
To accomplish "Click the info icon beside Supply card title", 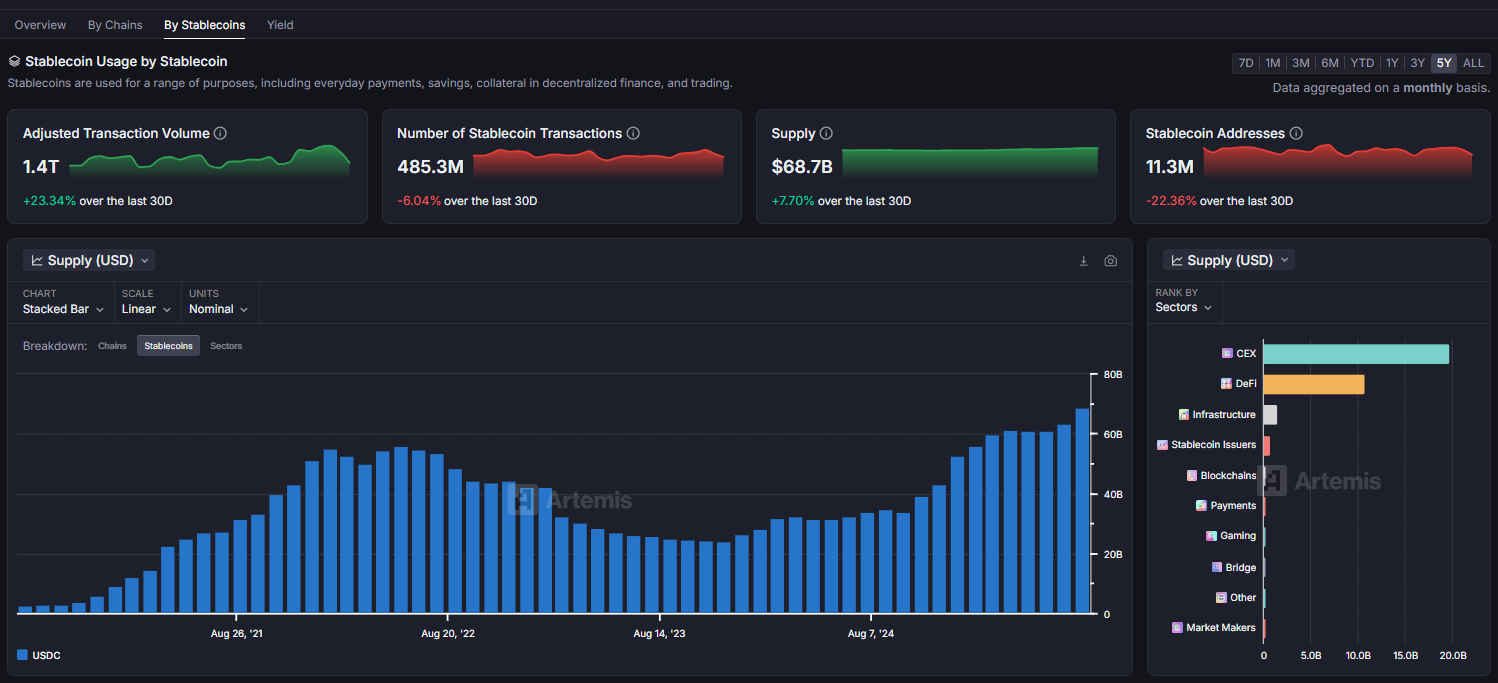I will pos(826,133).
